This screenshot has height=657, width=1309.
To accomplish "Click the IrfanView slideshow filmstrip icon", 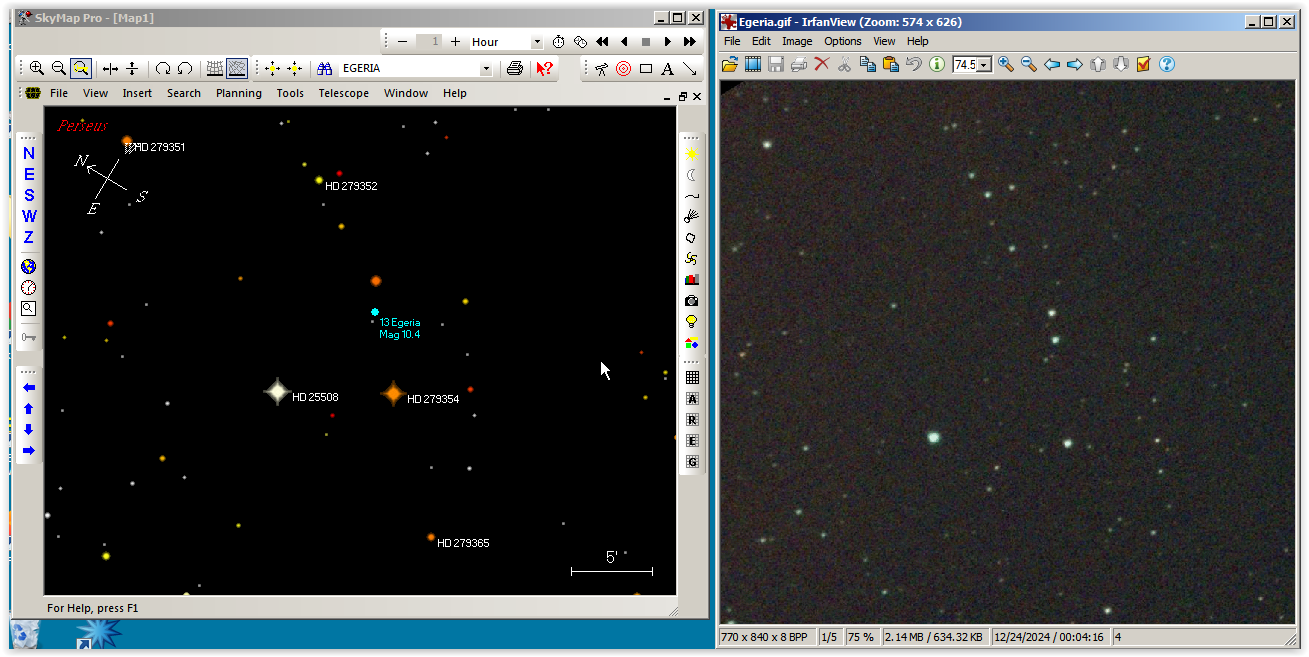I will (x=753, y=64).
